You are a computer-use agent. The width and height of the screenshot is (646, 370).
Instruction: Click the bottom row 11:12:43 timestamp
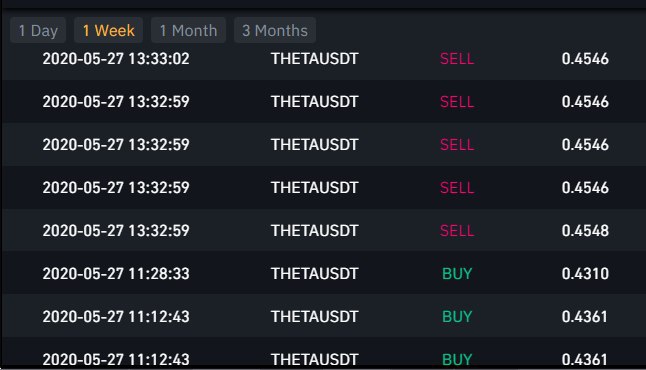coord(116,359)
